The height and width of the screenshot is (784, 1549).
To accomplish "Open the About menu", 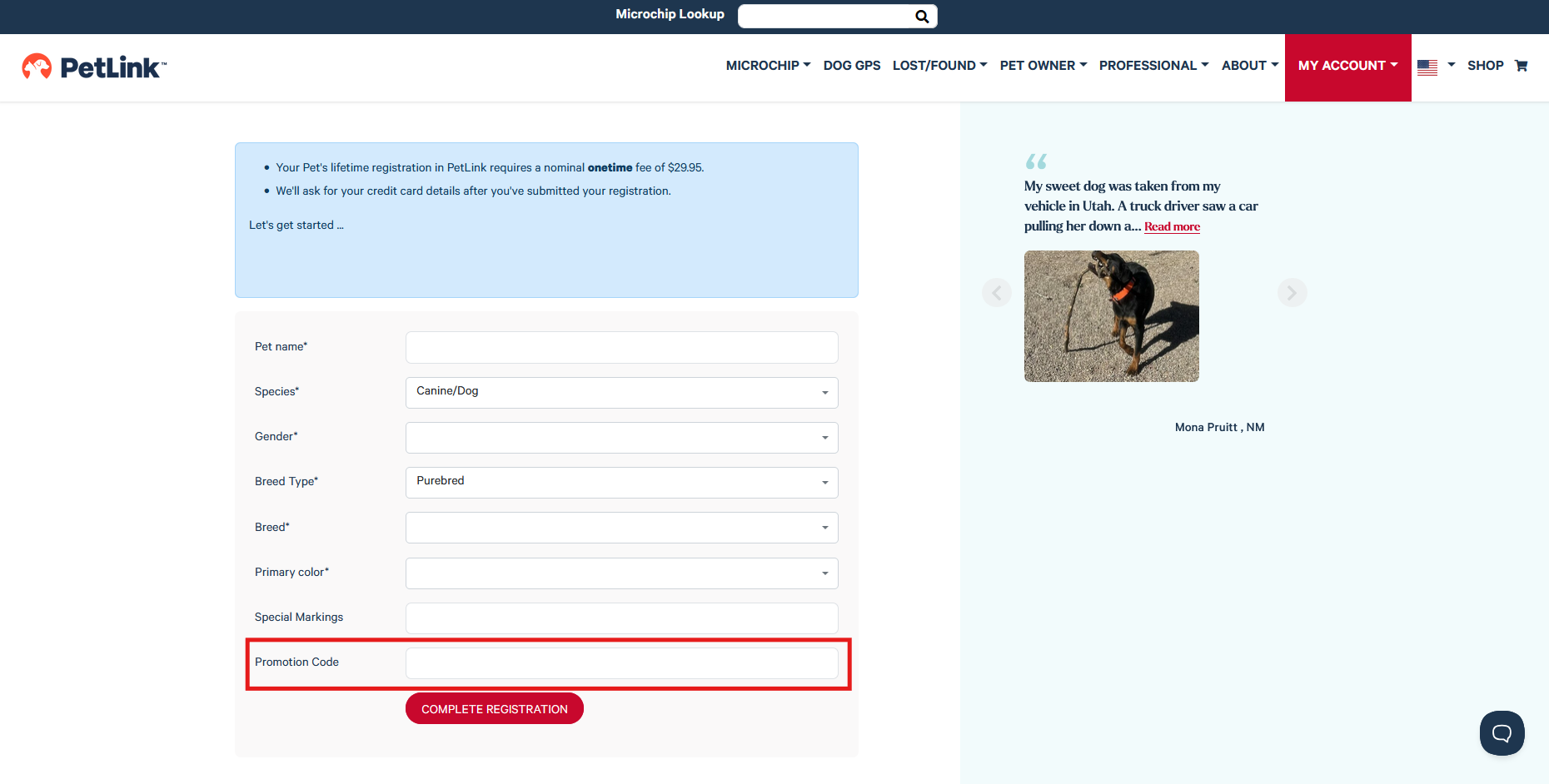I will click(1250, 66).
